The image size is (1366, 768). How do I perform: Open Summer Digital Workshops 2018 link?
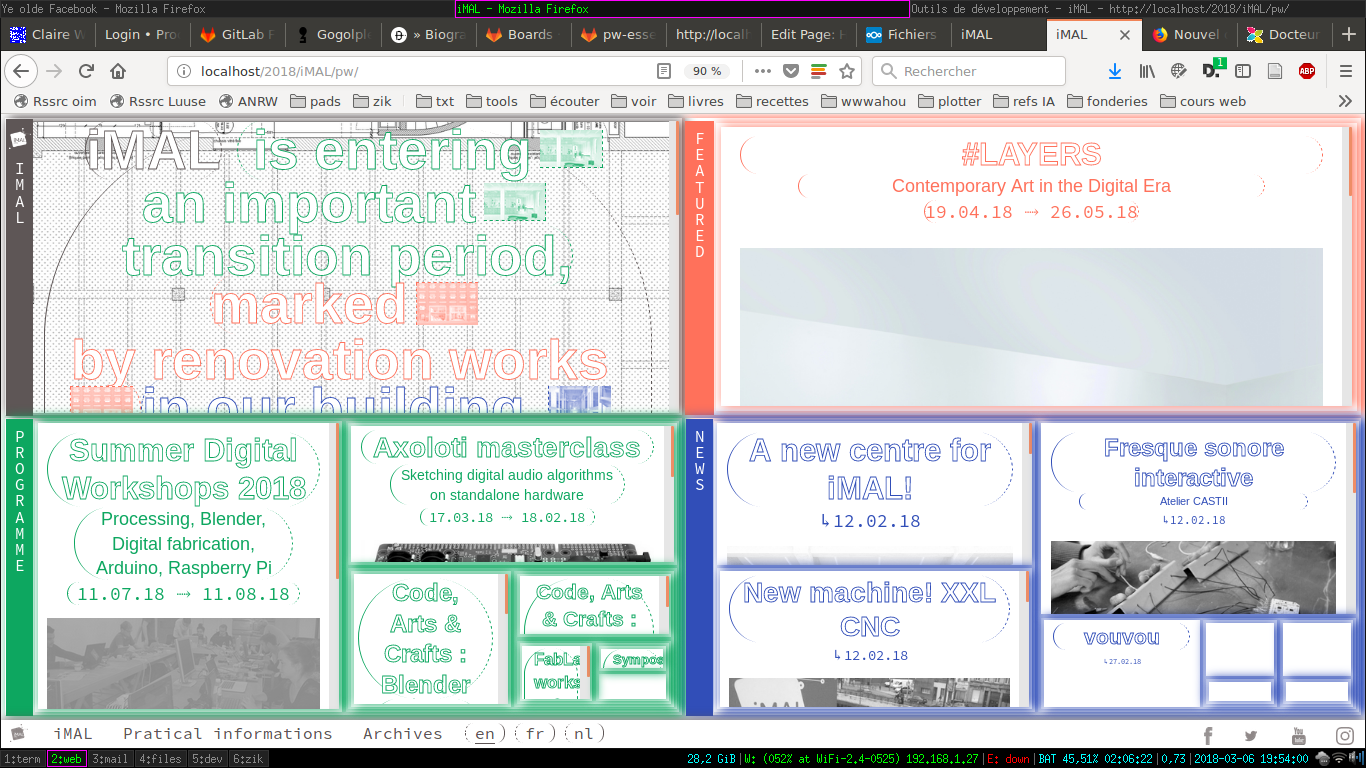pos(184,469)
